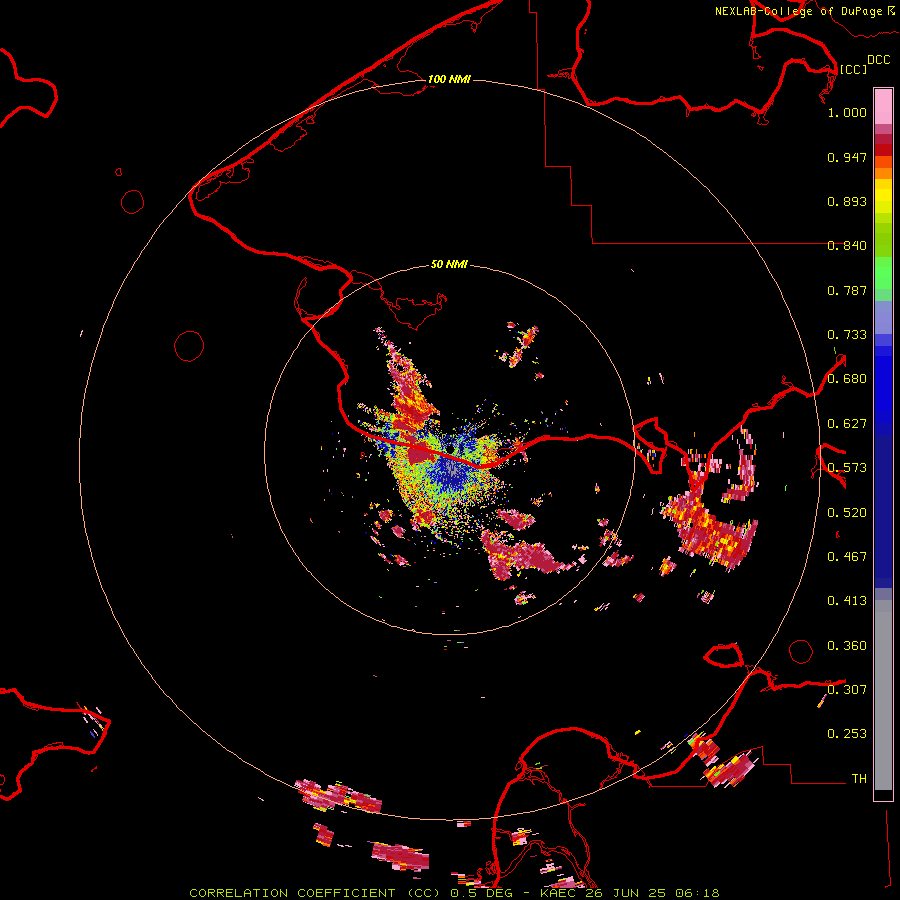
Task: Click the bright green segment of the color bar
Action: tap(883, 273)
